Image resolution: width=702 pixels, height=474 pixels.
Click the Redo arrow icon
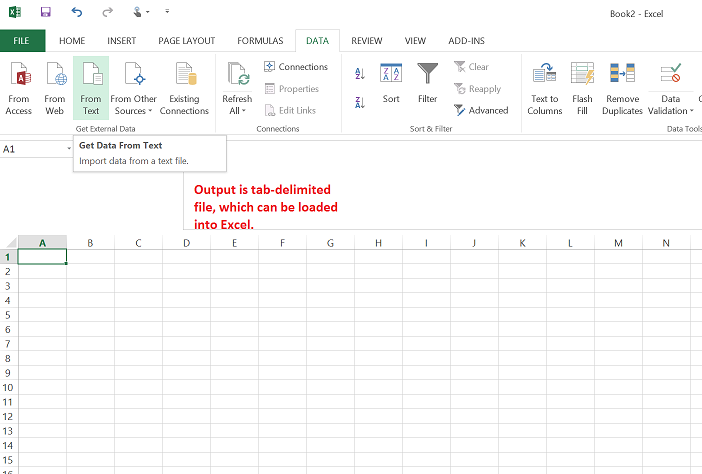click(x=107, y=12)
